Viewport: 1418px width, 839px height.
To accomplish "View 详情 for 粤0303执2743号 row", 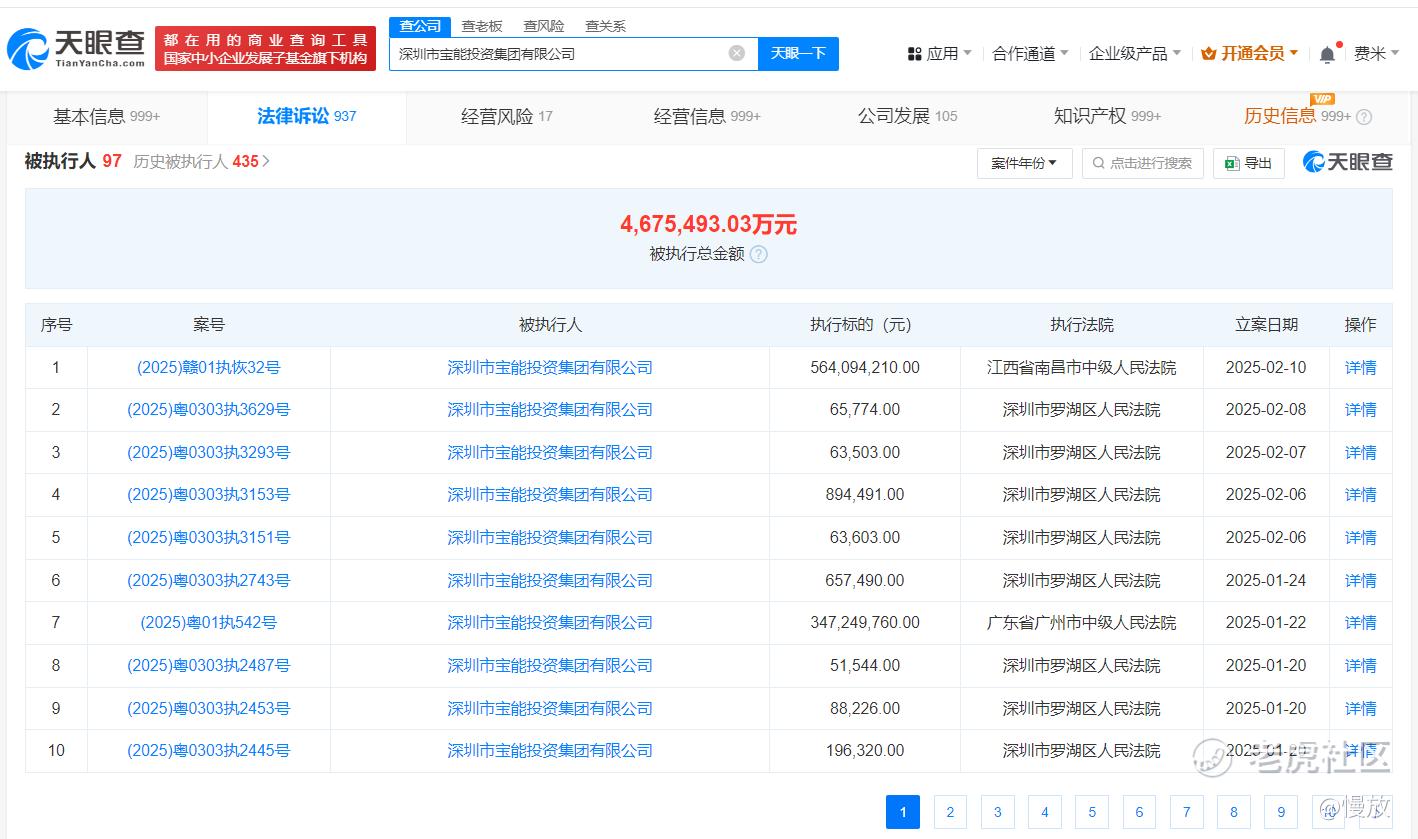I will click(x=1360, y=581).
